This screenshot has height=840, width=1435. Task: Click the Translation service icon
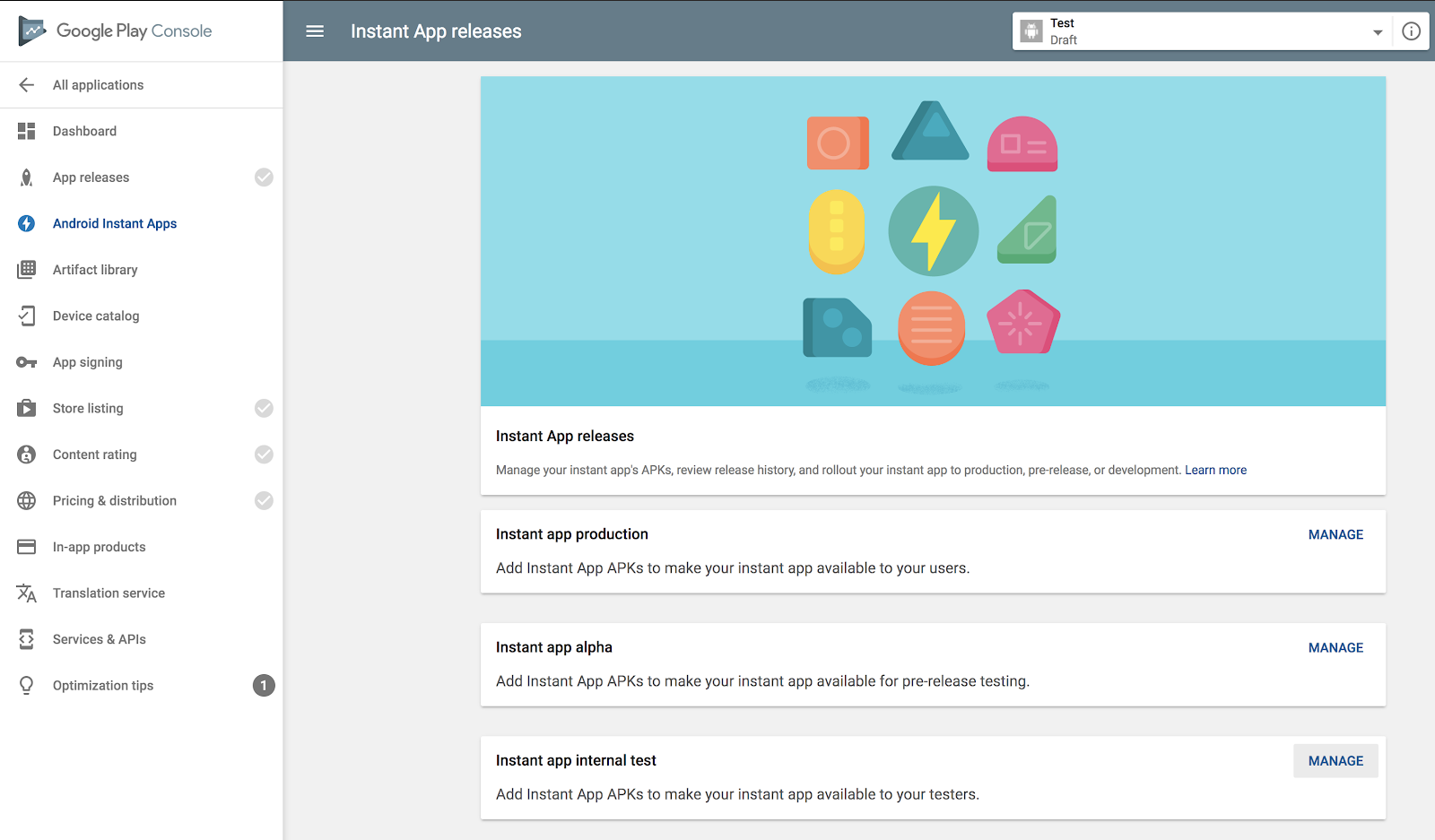coord(27,593)
